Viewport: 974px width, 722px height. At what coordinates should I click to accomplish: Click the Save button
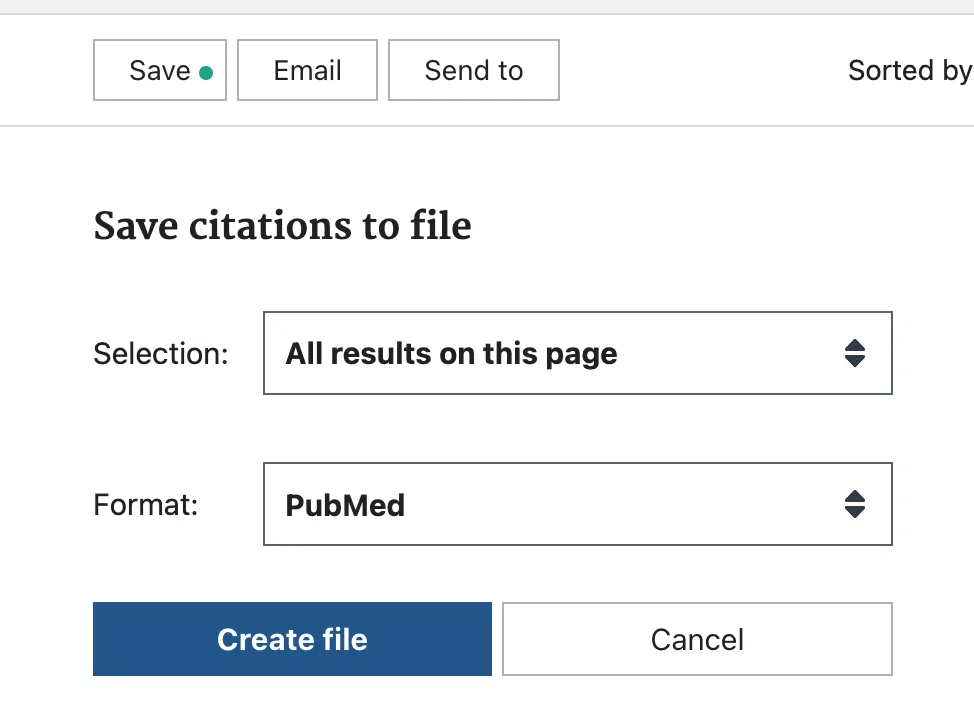[160, 70]
